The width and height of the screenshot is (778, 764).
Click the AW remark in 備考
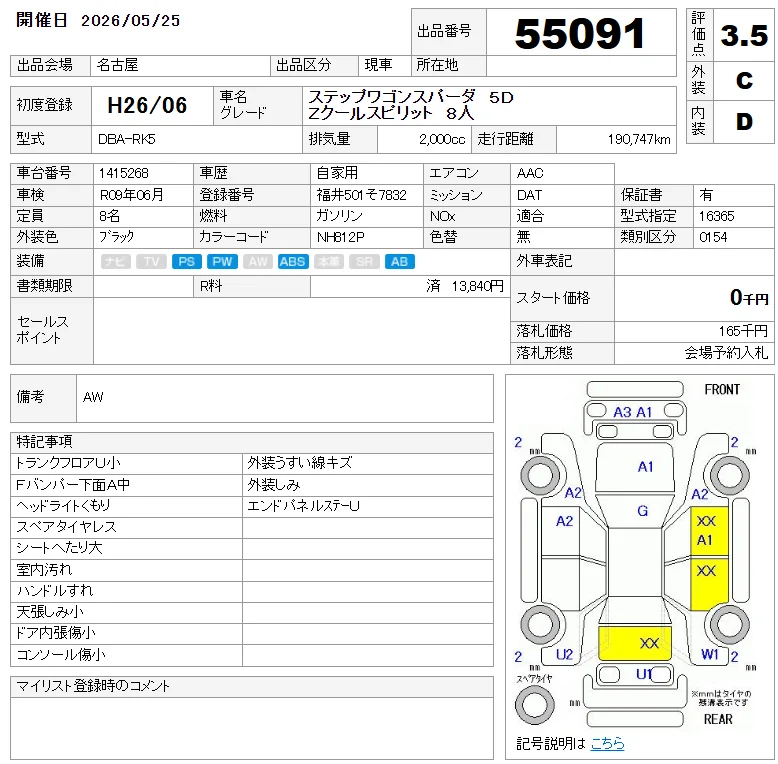[93, 397]
